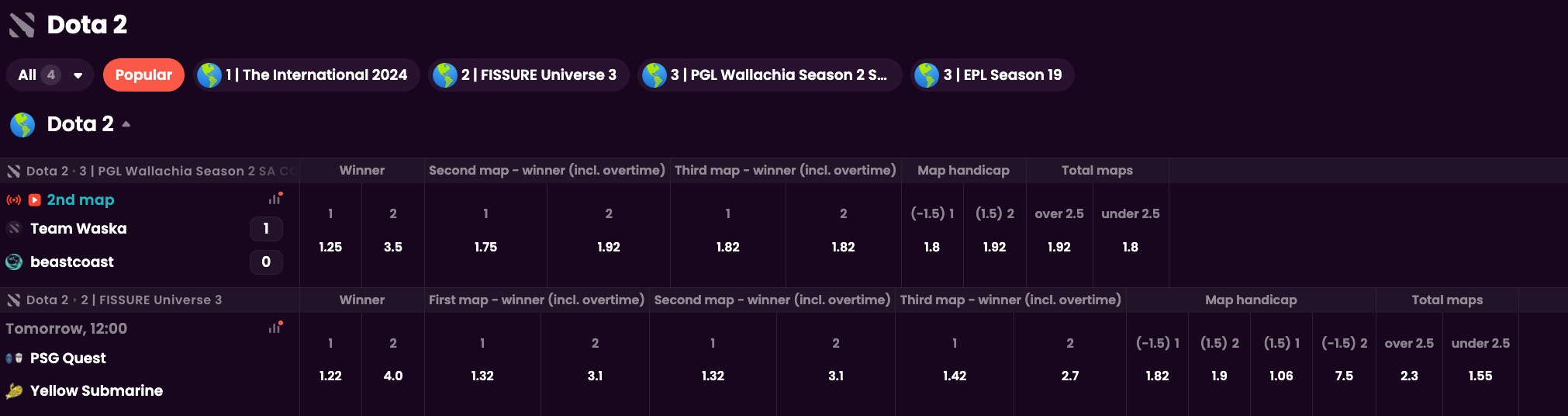Open statistics icon for Team Waska match
The height and width of the screenshot is (416, 1568).
pos(275,199)
